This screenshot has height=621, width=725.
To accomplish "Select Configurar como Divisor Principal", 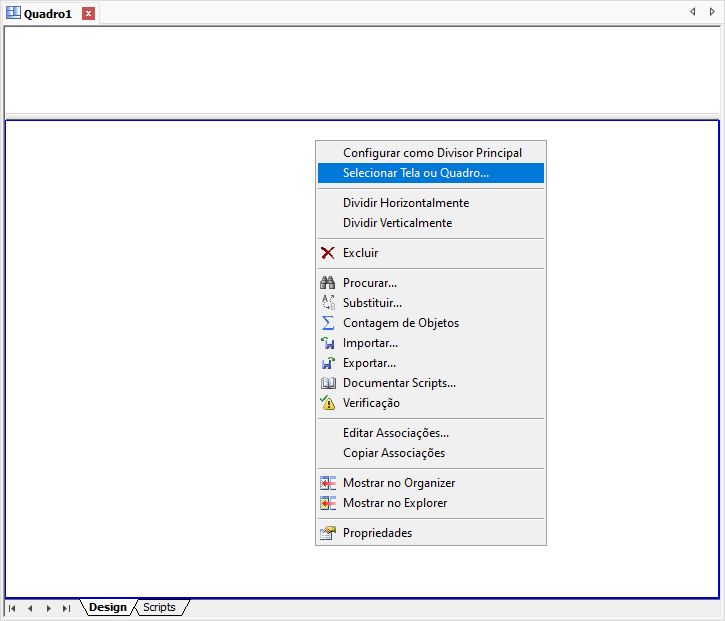I will 432,153.
